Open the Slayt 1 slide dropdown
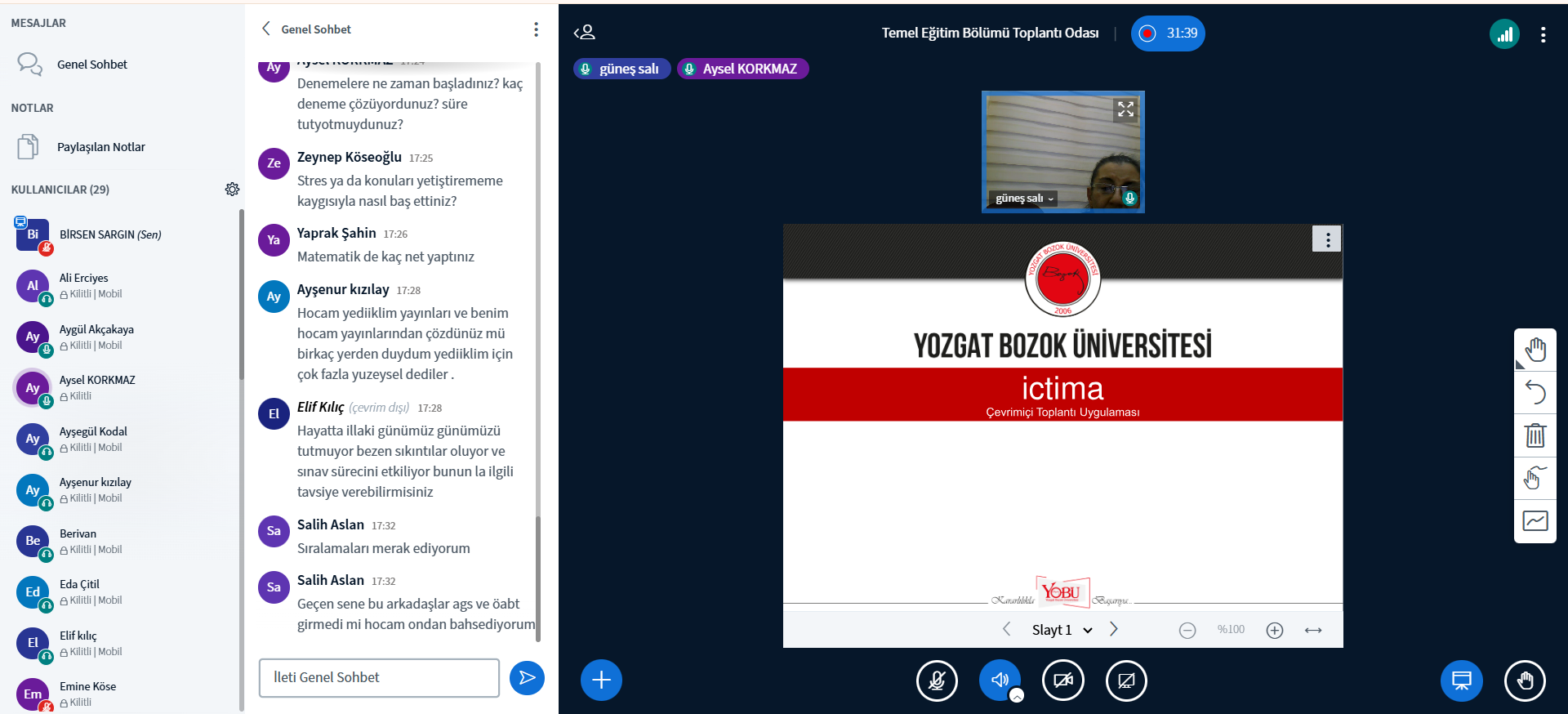The image size is (1568, 714). click(1061, 630)
